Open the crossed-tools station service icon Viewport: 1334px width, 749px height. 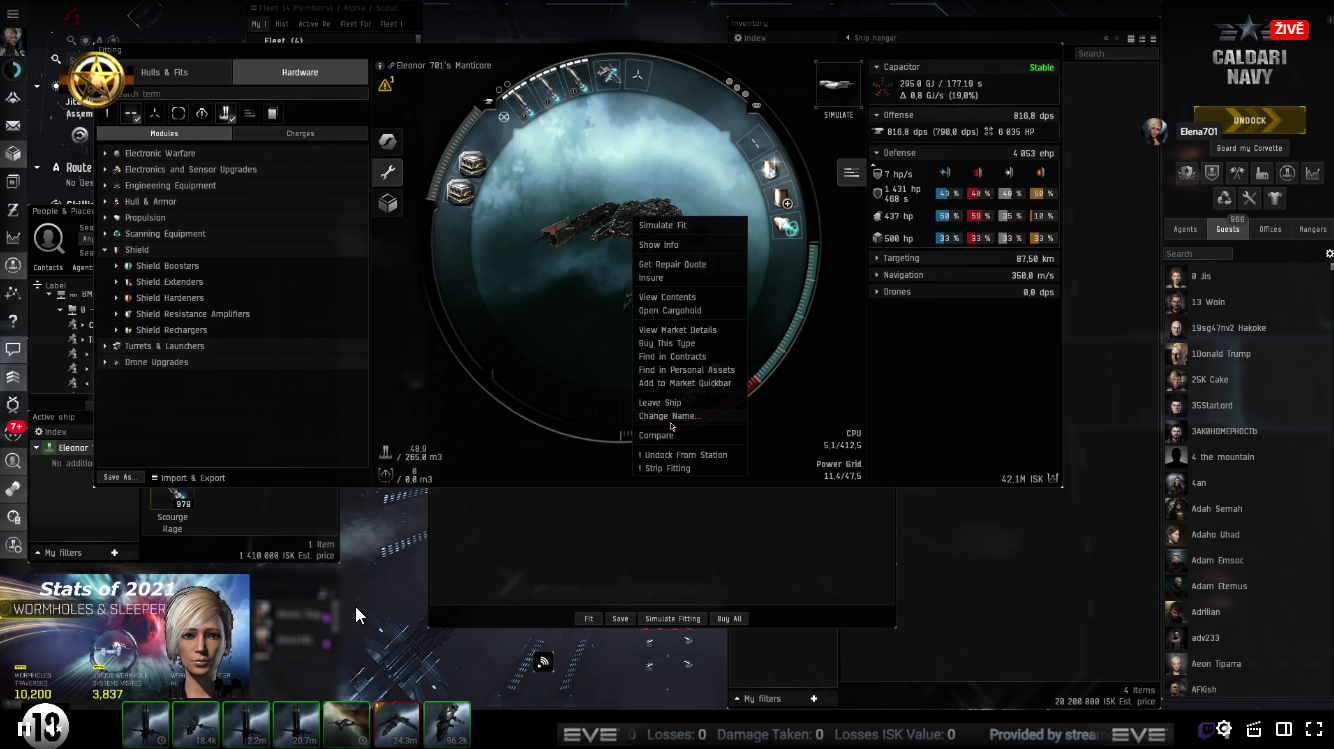(x=1249, y=198)
